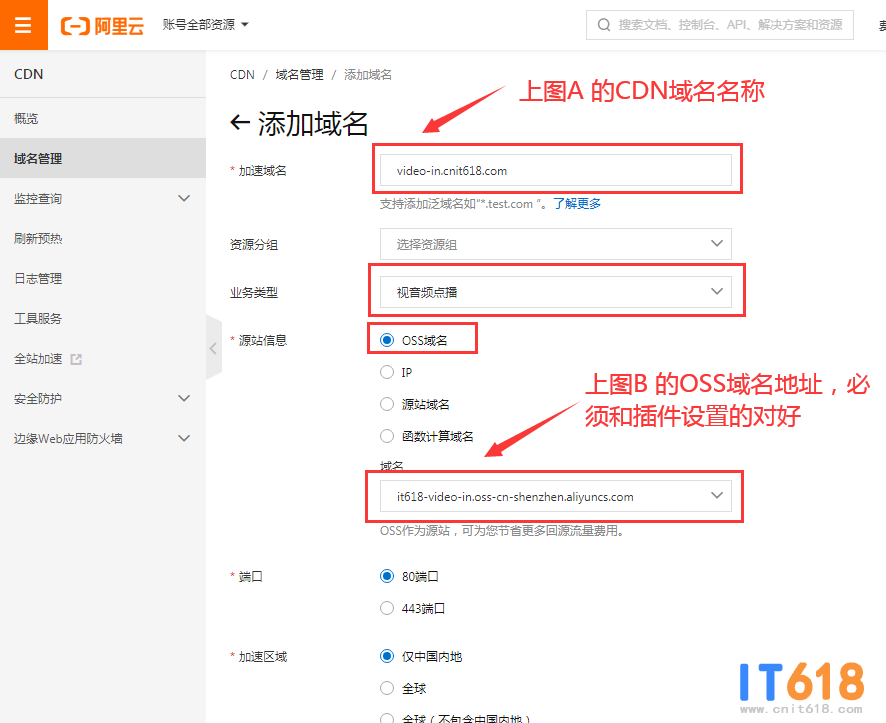Click the external link icon beside 全站加速

click(76, 359)
